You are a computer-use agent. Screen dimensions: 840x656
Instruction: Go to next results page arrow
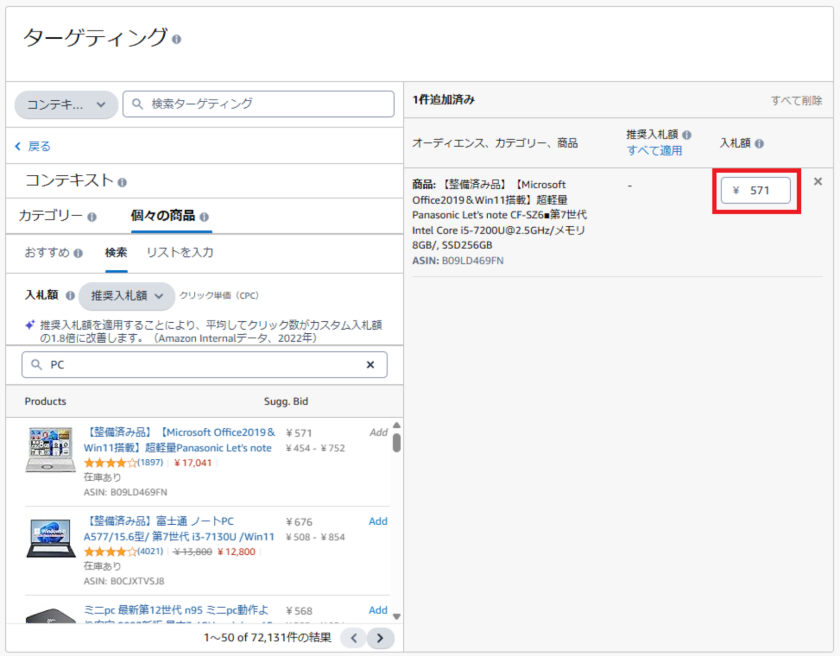[379, 638]
